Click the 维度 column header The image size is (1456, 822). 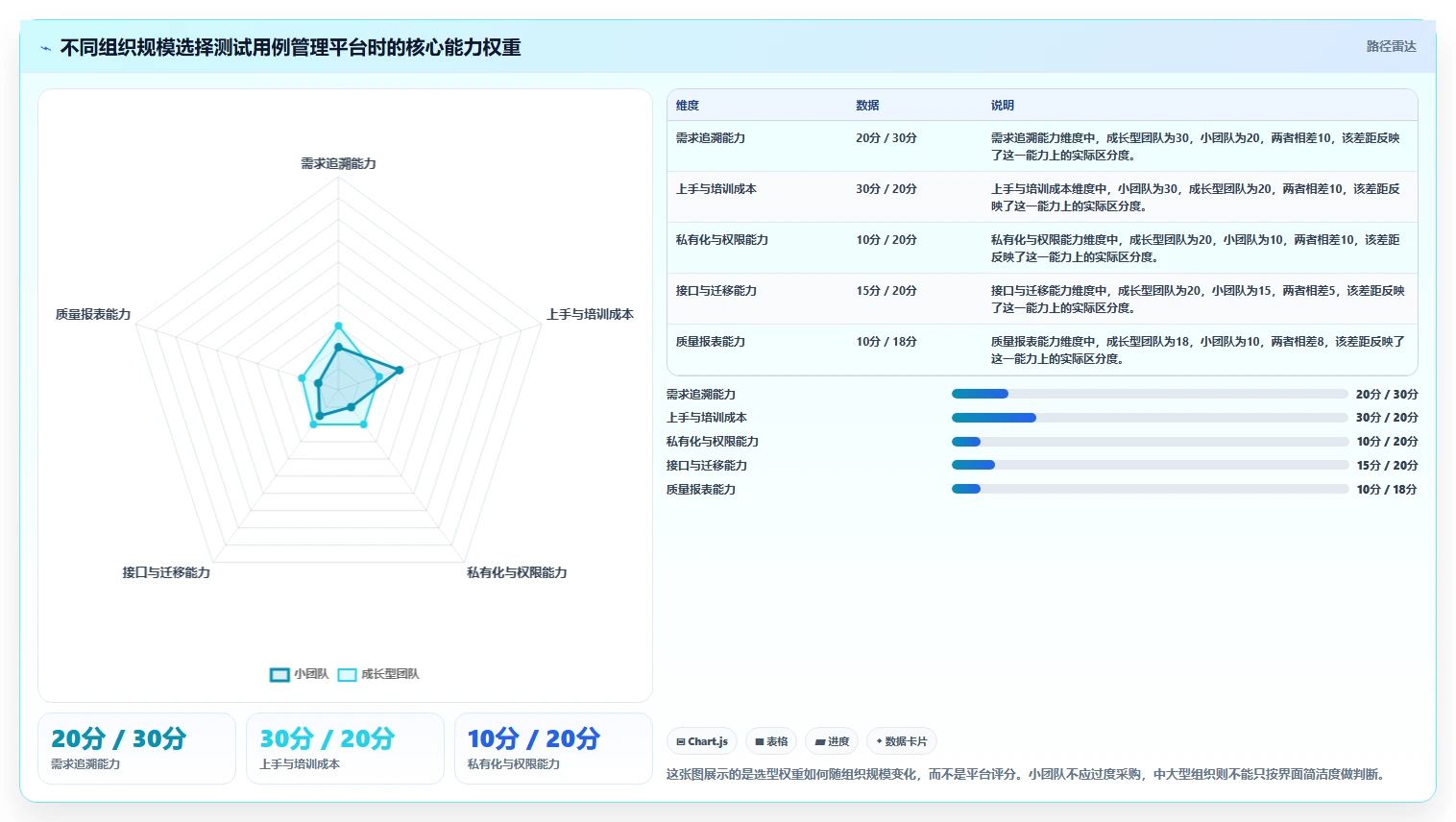click(688, 106)
